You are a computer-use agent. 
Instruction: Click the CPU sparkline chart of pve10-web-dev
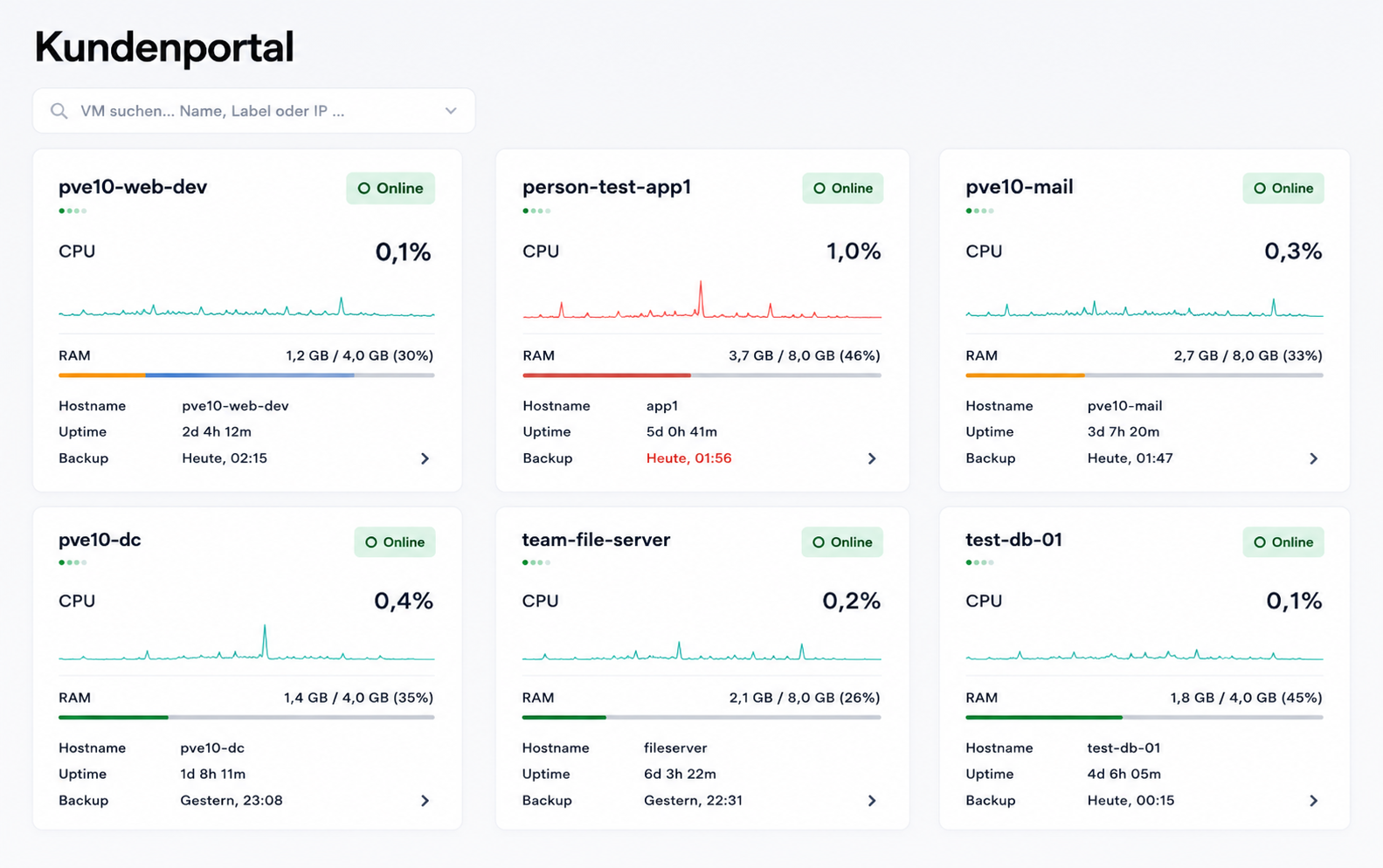(246, 307)
